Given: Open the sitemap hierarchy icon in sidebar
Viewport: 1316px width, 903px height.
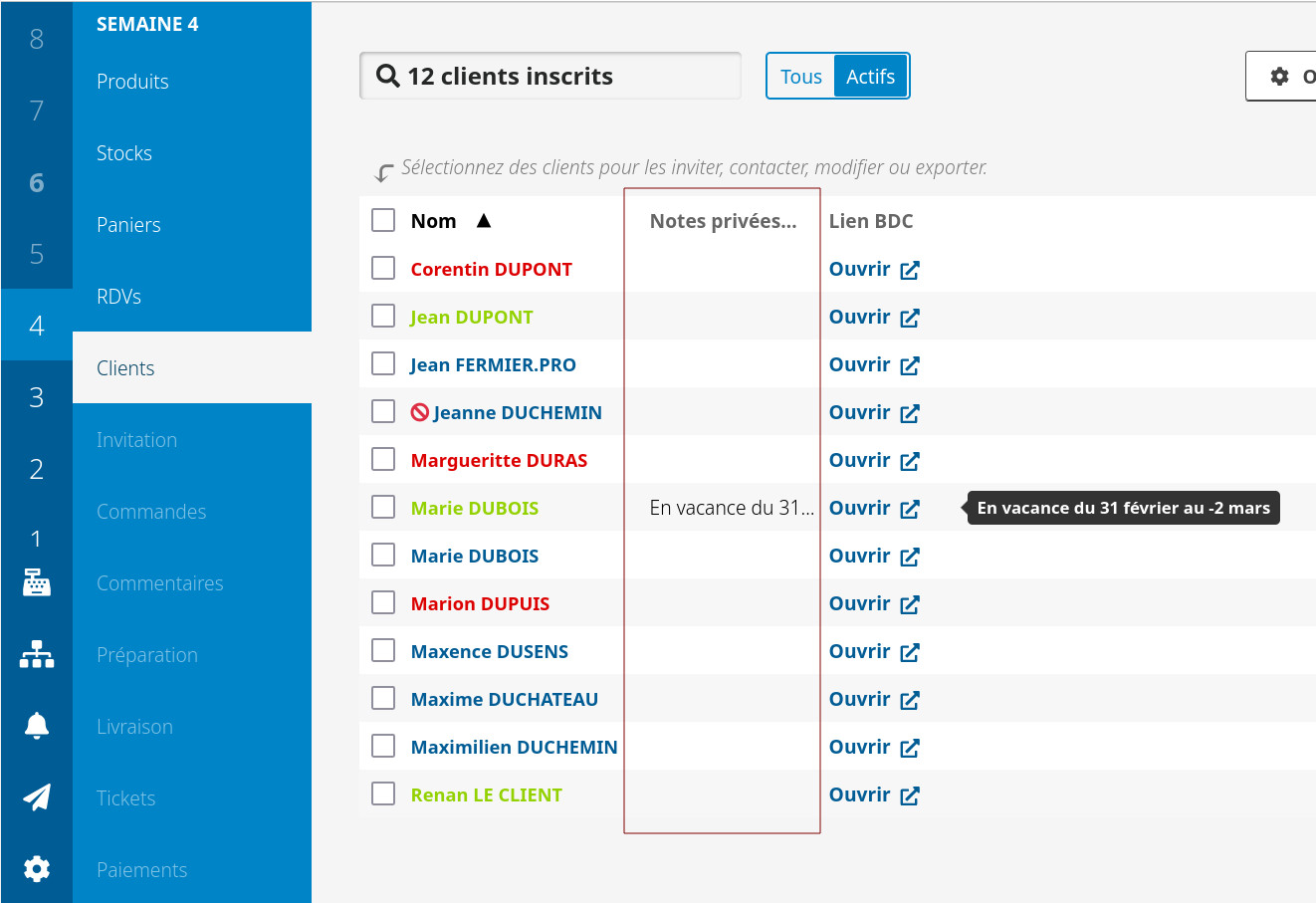Looking at the screenshot, I should (x=37, y=654).
